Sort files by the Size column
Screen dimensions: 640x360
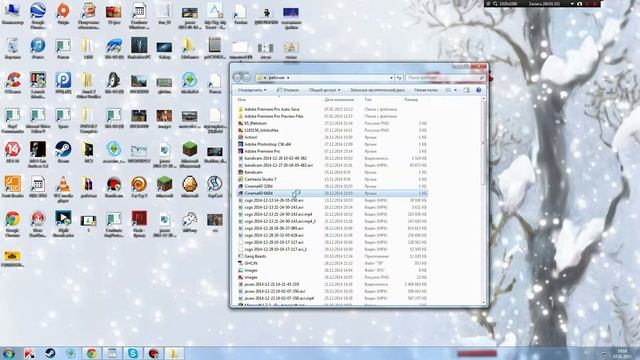coord(411,100)
